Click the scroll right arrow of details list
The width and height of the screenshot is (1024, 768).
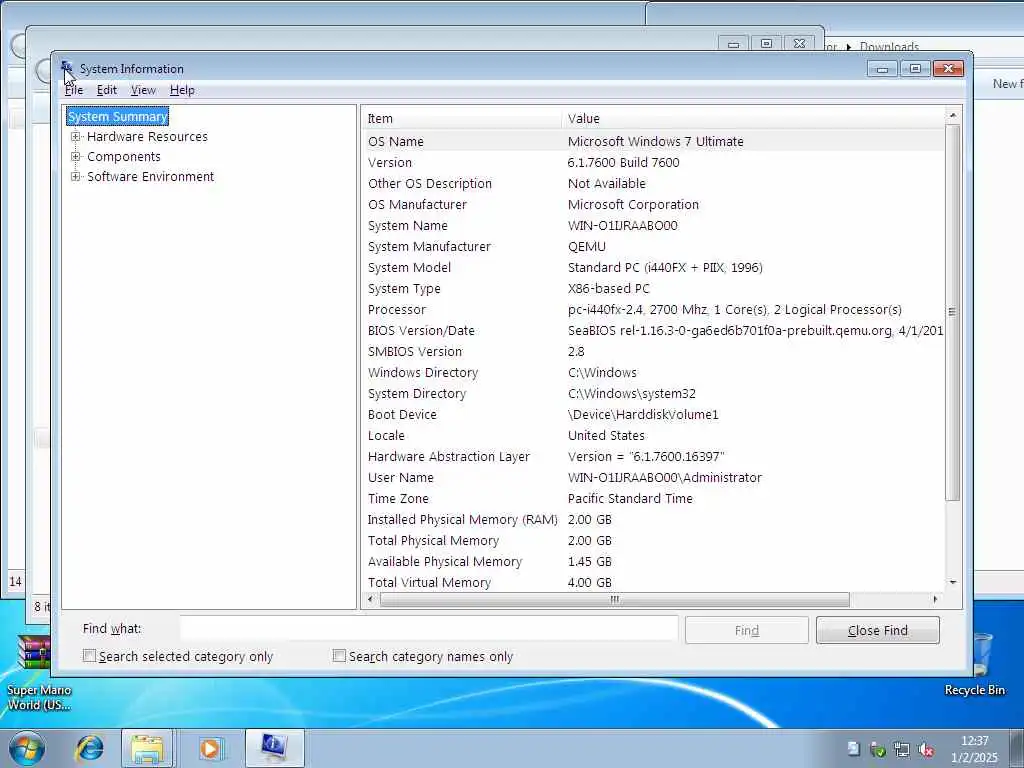coord(935,599)
